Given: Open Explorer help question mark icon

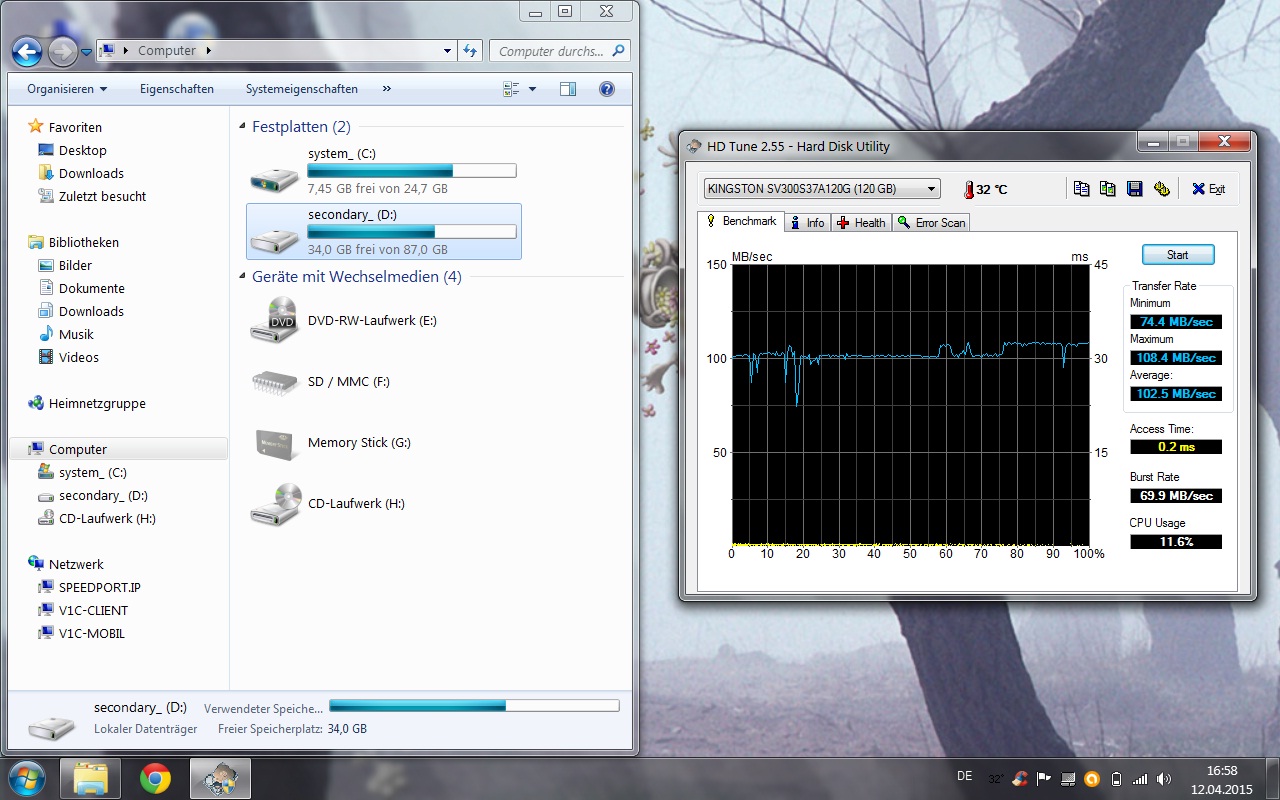Looking at the screenshot, I should point(607,89).
